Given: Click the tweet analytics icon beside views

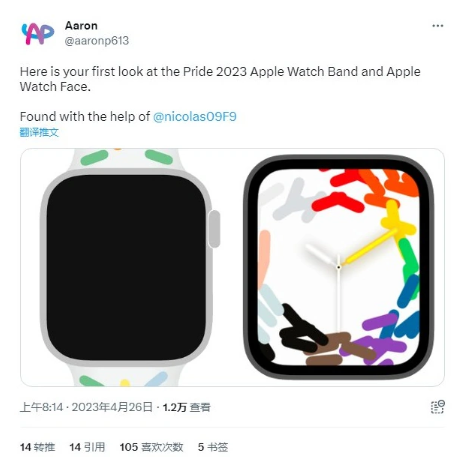Looking at the screenshot, I should (x=438, y=407).
